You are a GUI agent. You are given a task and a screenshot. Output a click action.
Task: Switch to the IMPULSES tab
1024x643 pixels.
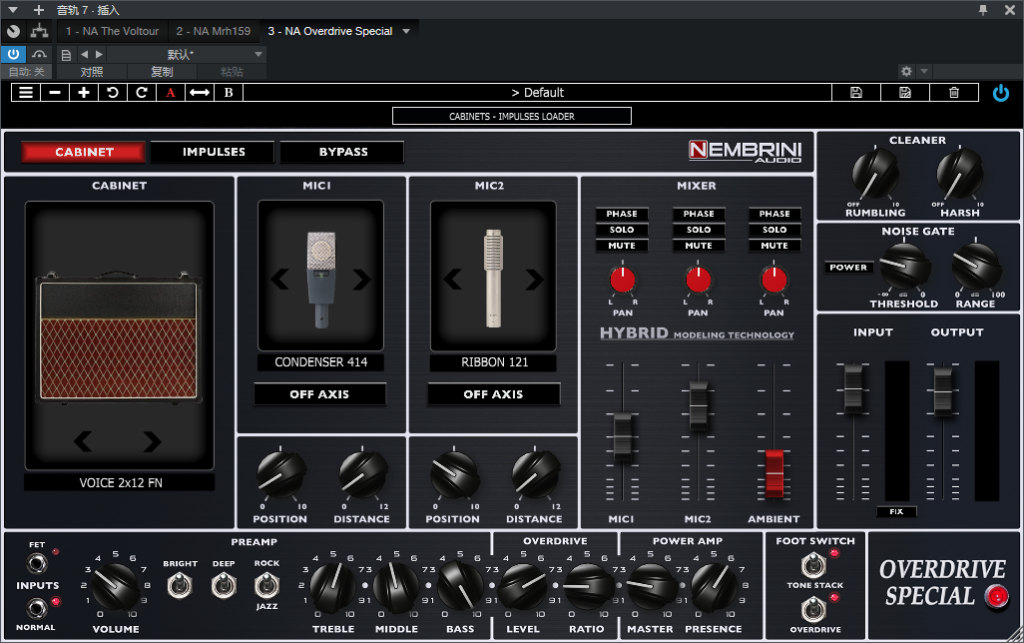[213, 152]
